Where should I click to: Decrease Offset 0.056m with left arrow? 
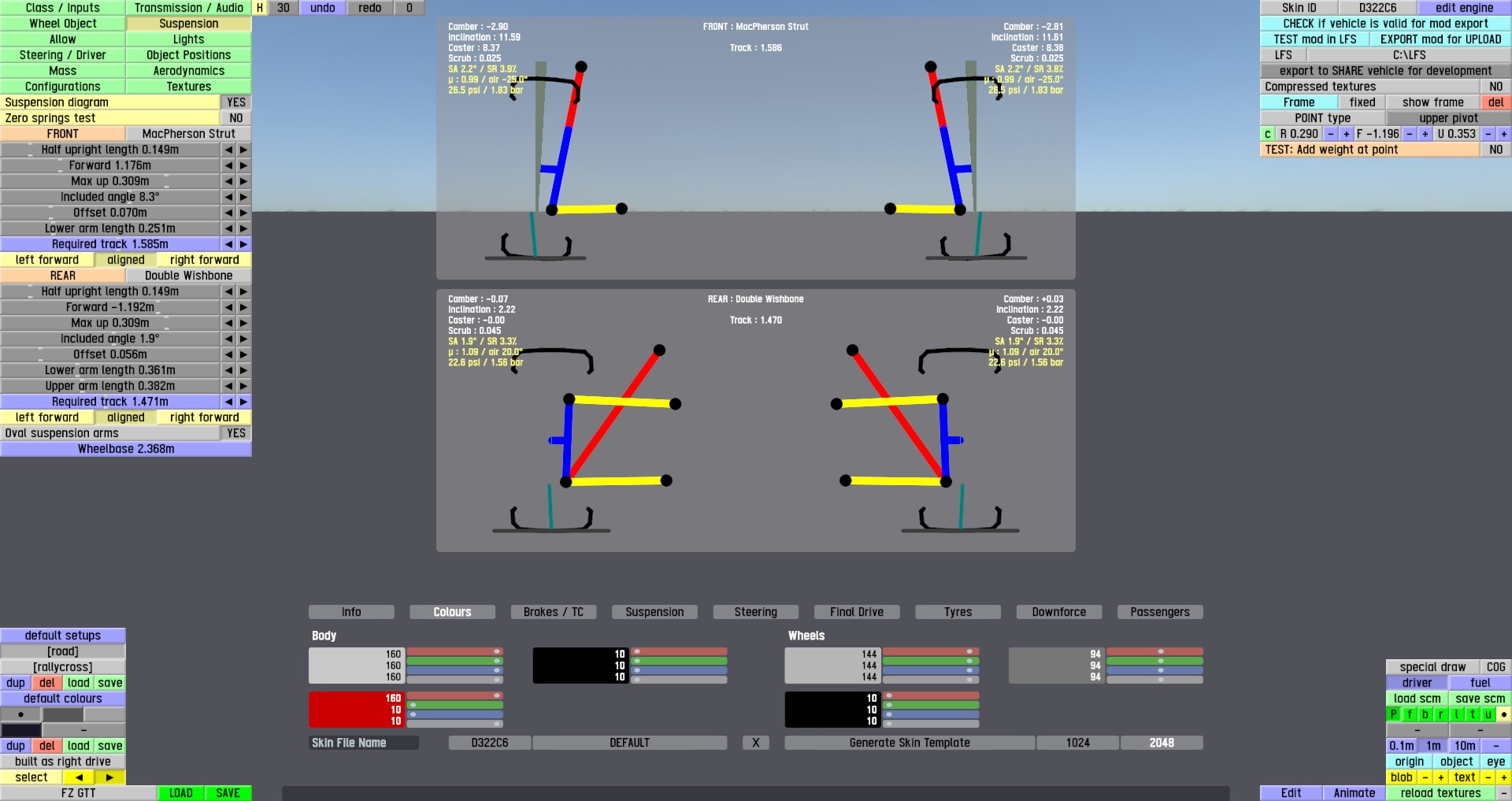(x=228, y=354)
